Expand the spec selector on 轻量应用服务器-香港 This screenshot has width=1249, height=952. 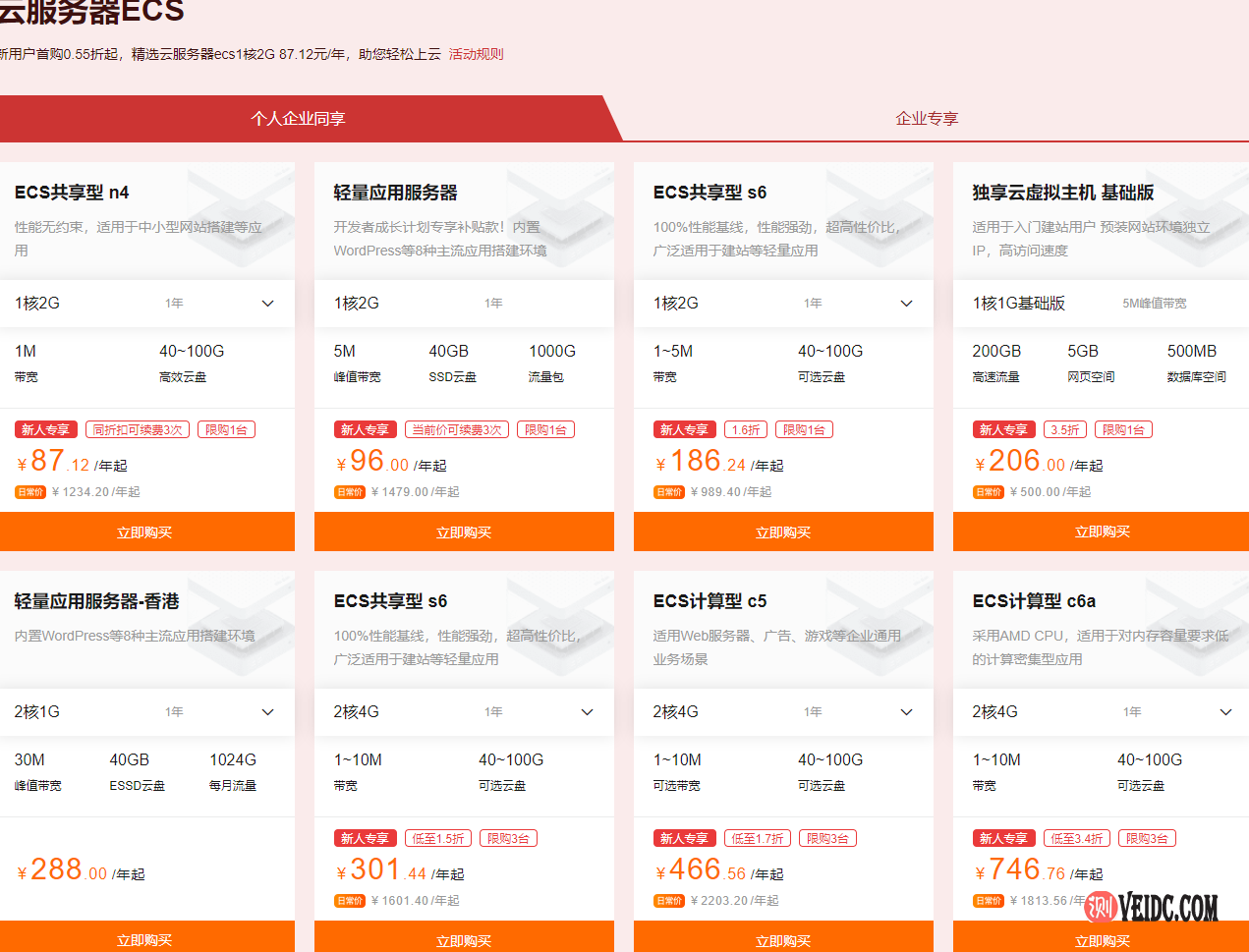pos(267,711)
